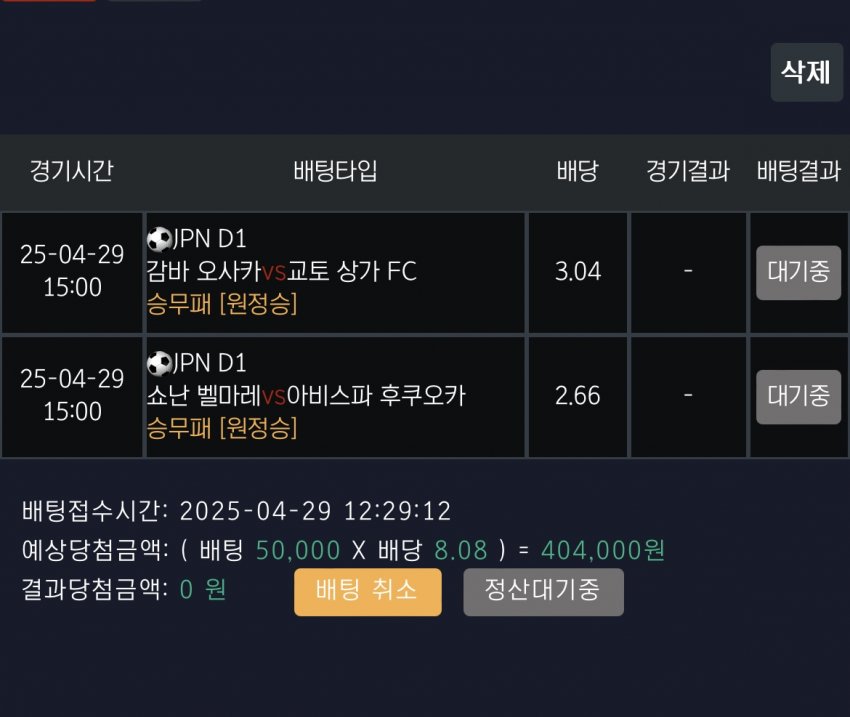Click the 배팅 취소 cancel bet button

click(367, 591)
